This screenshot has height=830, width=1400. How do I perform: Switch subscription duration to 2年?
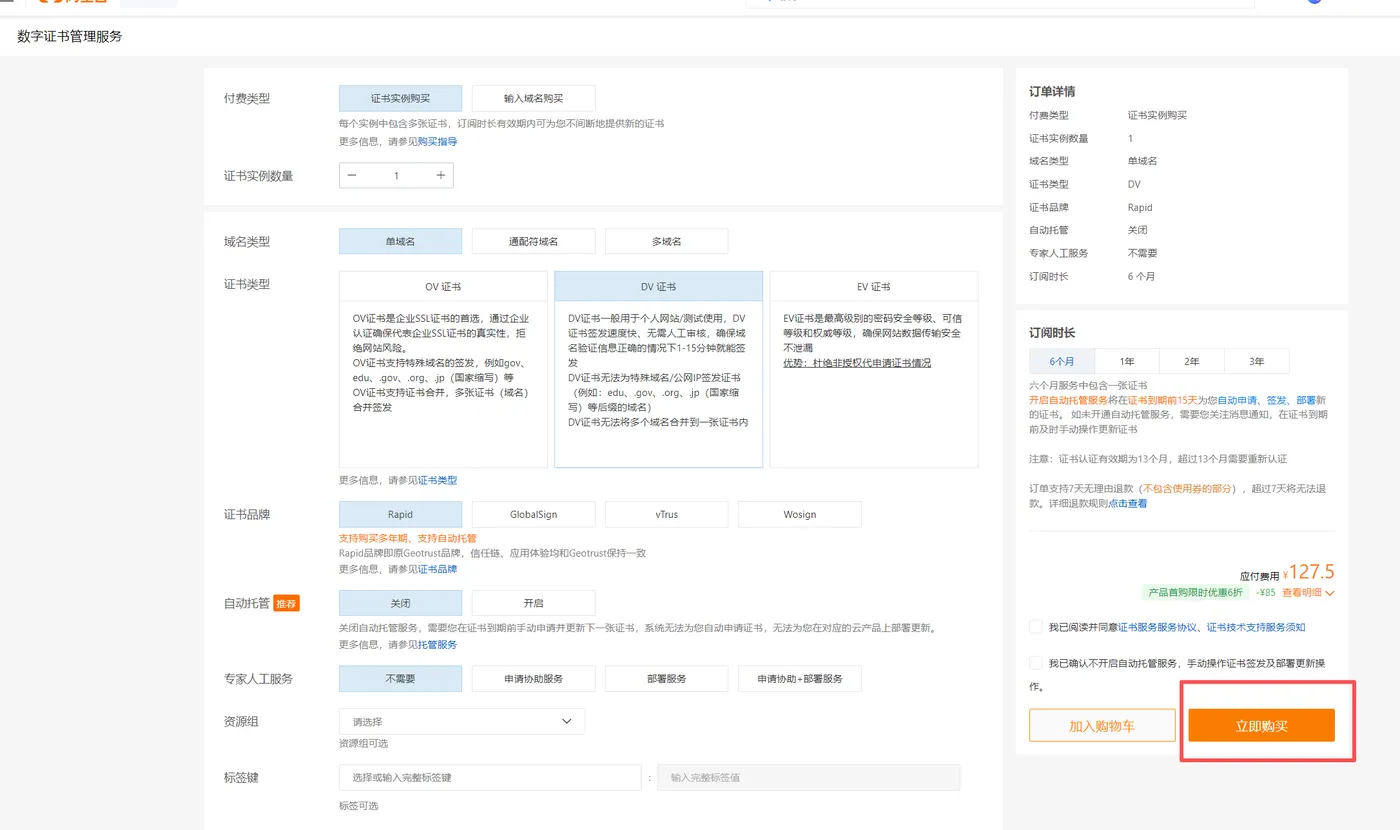(1192, 361)
